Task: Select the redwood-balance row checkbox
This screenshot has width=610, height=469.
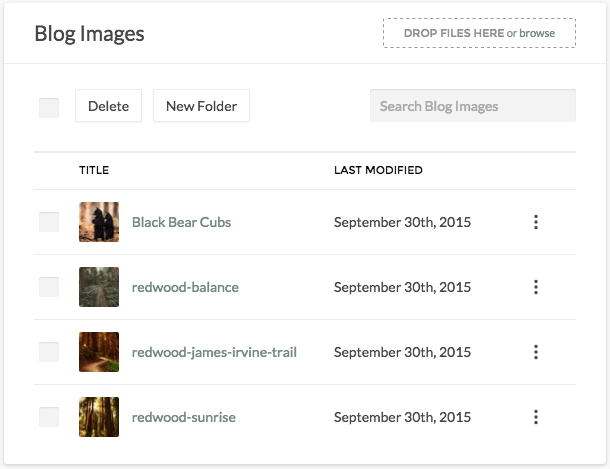Action: point(49,287)
